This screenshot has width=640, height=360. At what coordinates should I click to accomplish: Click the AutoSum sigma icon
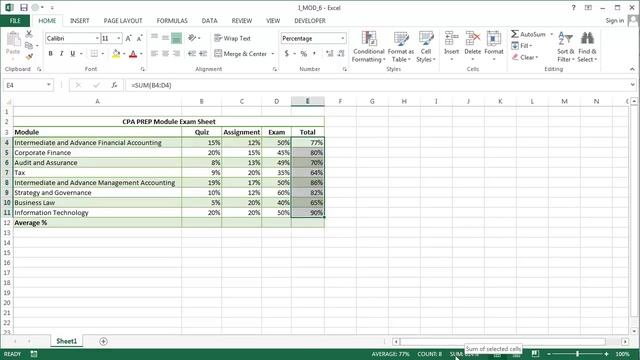point(515,34)
